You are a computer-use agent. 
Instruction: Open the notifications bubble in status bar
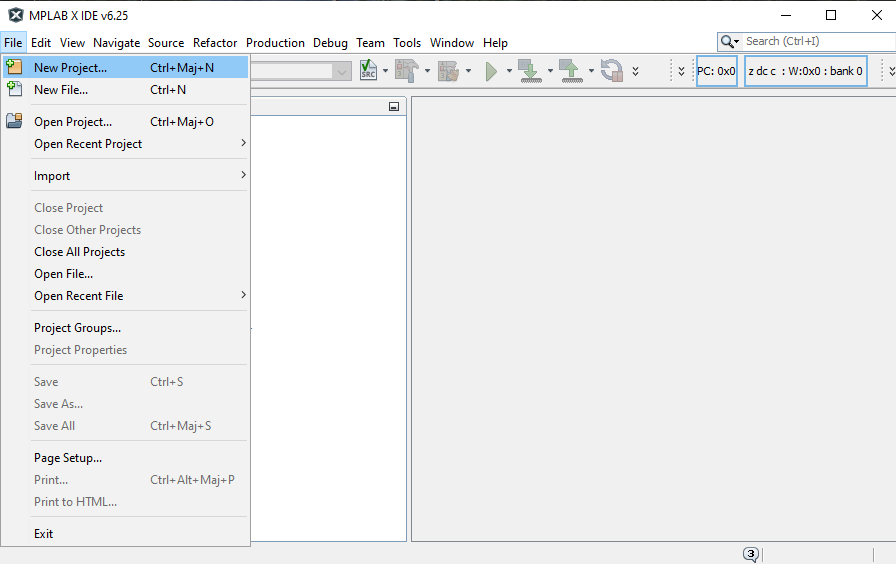point(751,554)
